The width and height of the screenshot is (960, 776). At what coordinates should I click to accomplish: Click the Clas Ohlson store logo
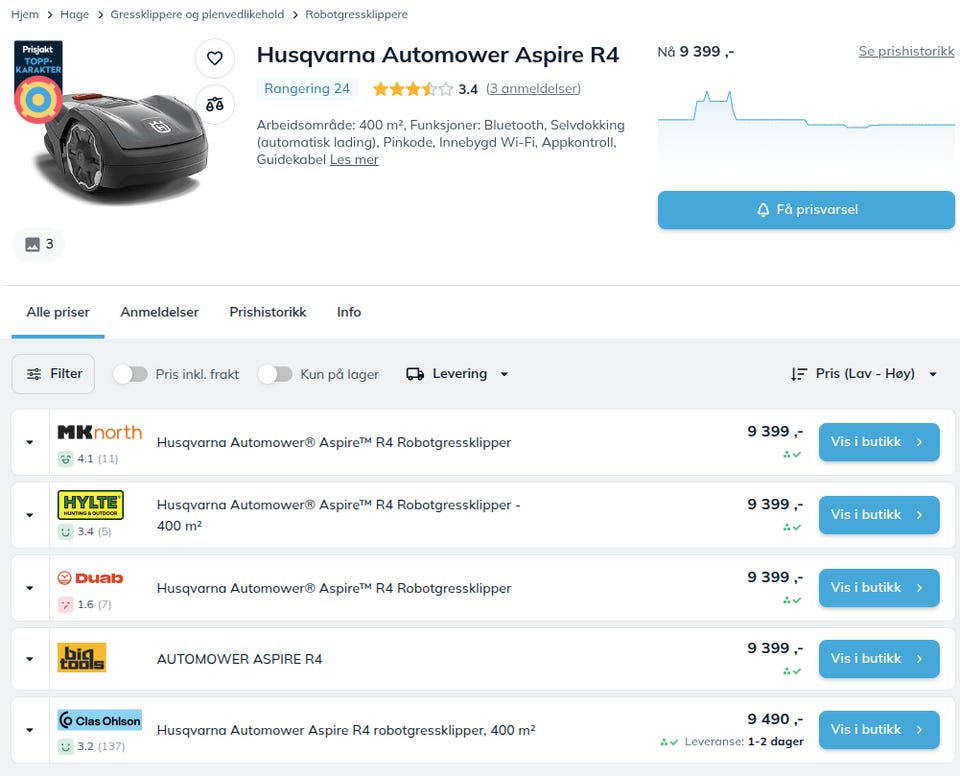(x=99, y=720)
